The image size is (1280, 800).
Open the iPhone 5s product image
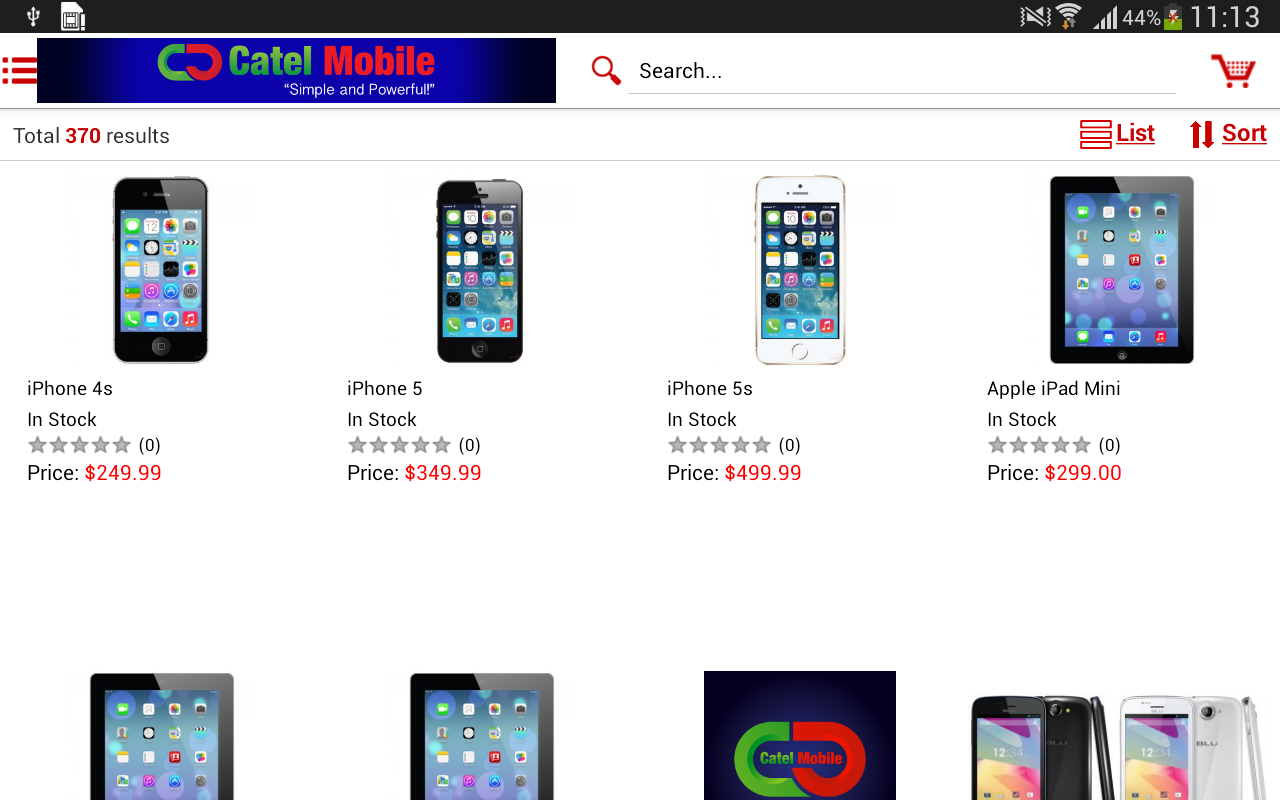pos(800,270)
